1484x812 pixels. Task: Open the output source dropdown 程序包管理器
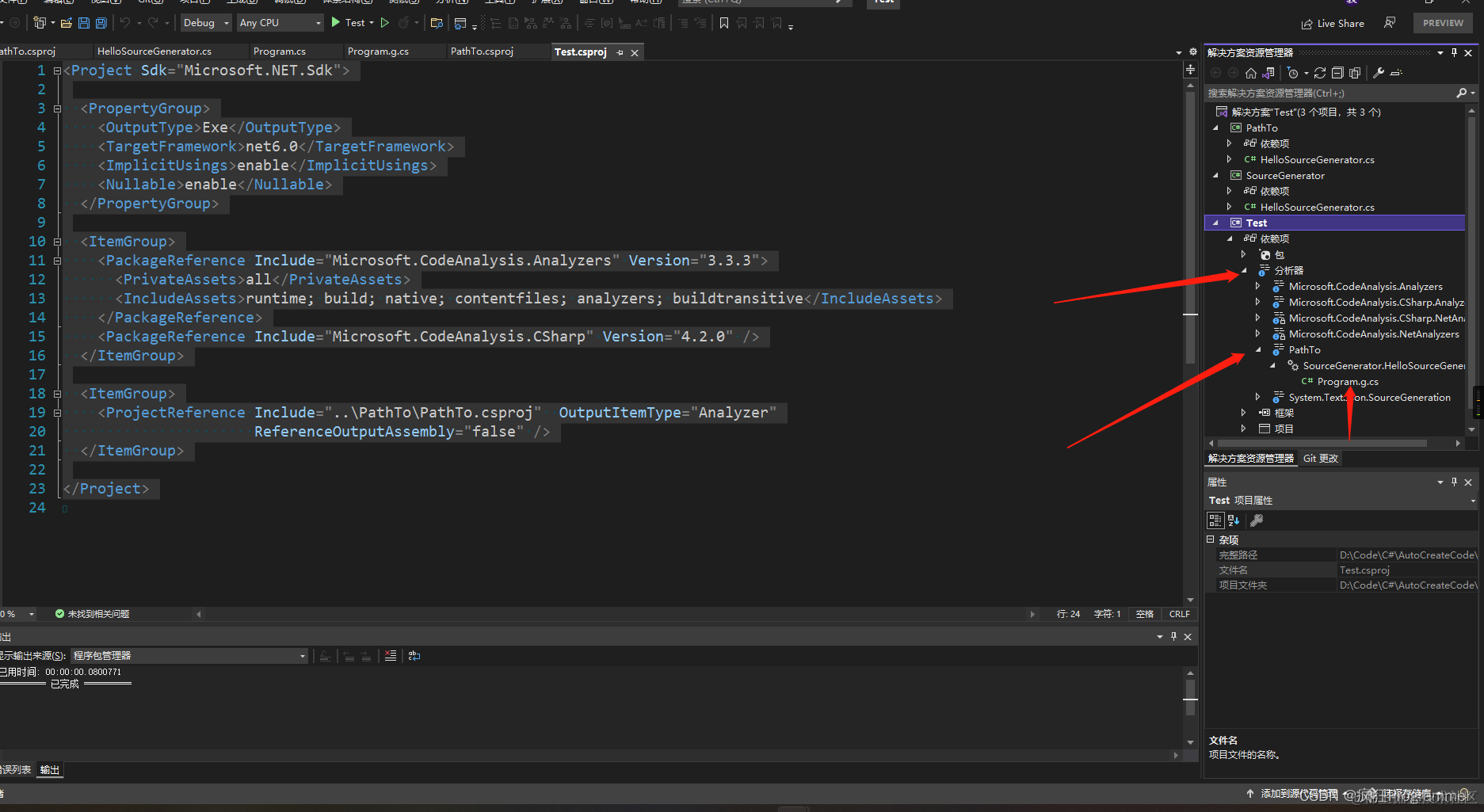pos(189,656)
